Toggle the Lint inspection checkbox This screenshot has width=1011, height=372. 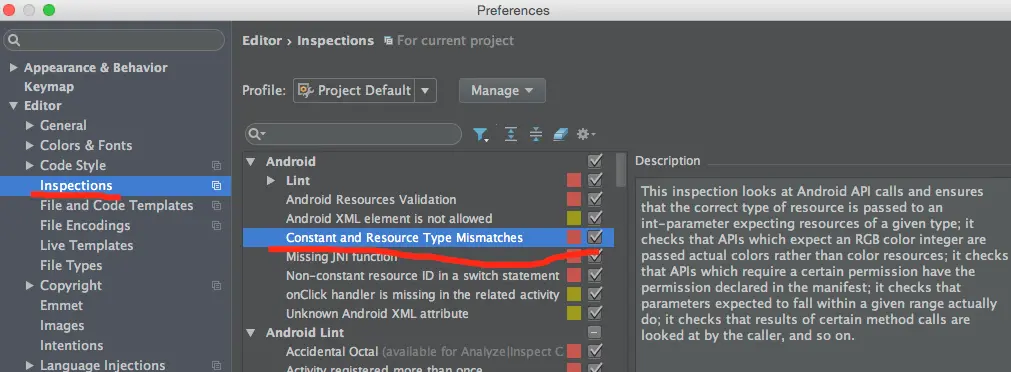pos(595,180)
